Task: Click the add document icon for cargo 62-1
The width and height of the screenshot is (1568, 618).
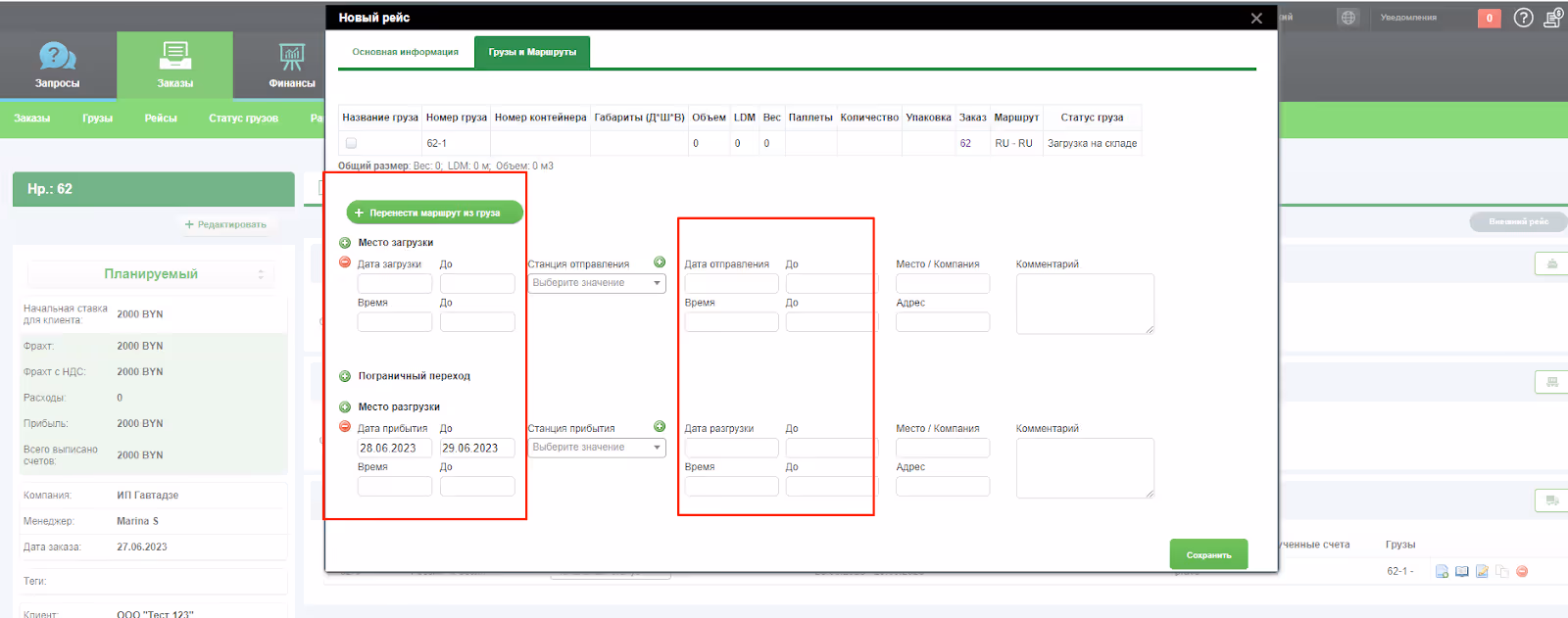Action: (x=1442, y=571)
